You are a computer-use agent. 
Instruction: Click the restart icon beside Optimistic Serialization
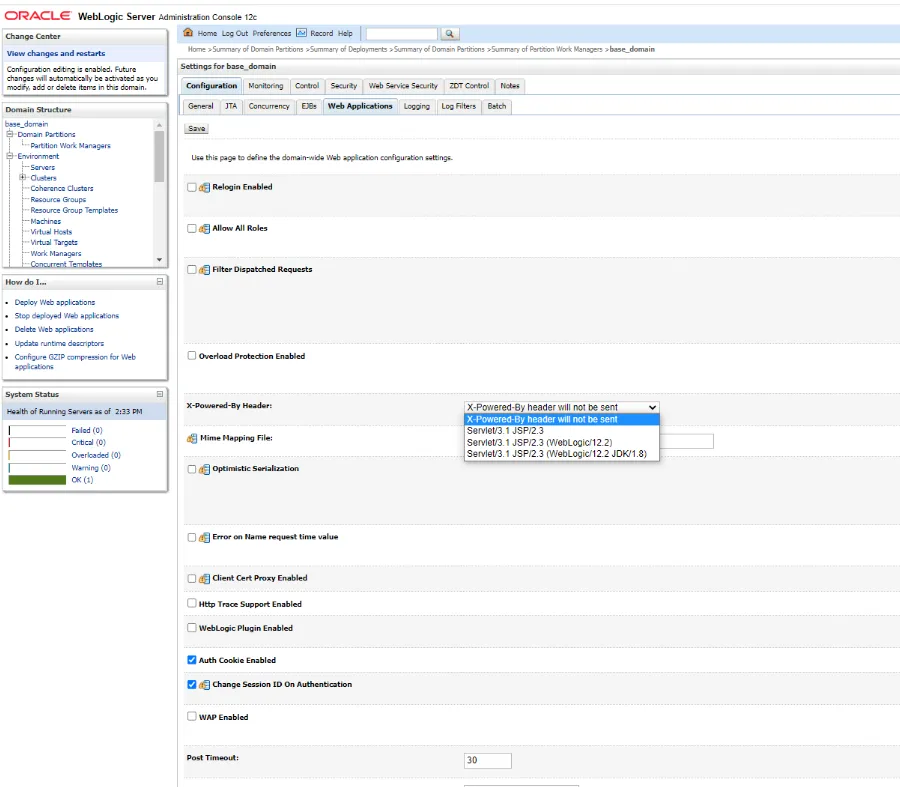204,469
